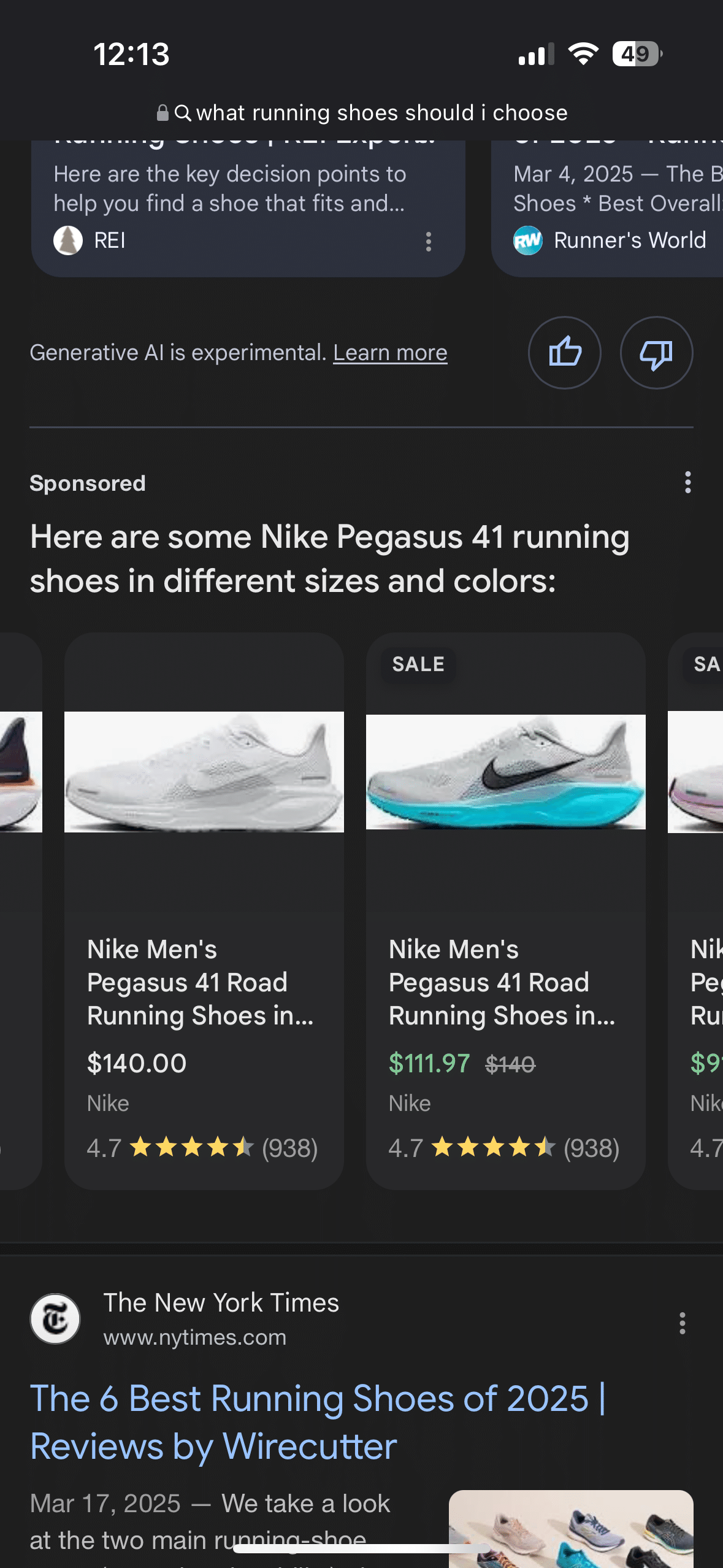Tap the search magnifier icon in address bar
This screenshot has height=1568, width=723.
pyautogui.click(x=183, y=113)
